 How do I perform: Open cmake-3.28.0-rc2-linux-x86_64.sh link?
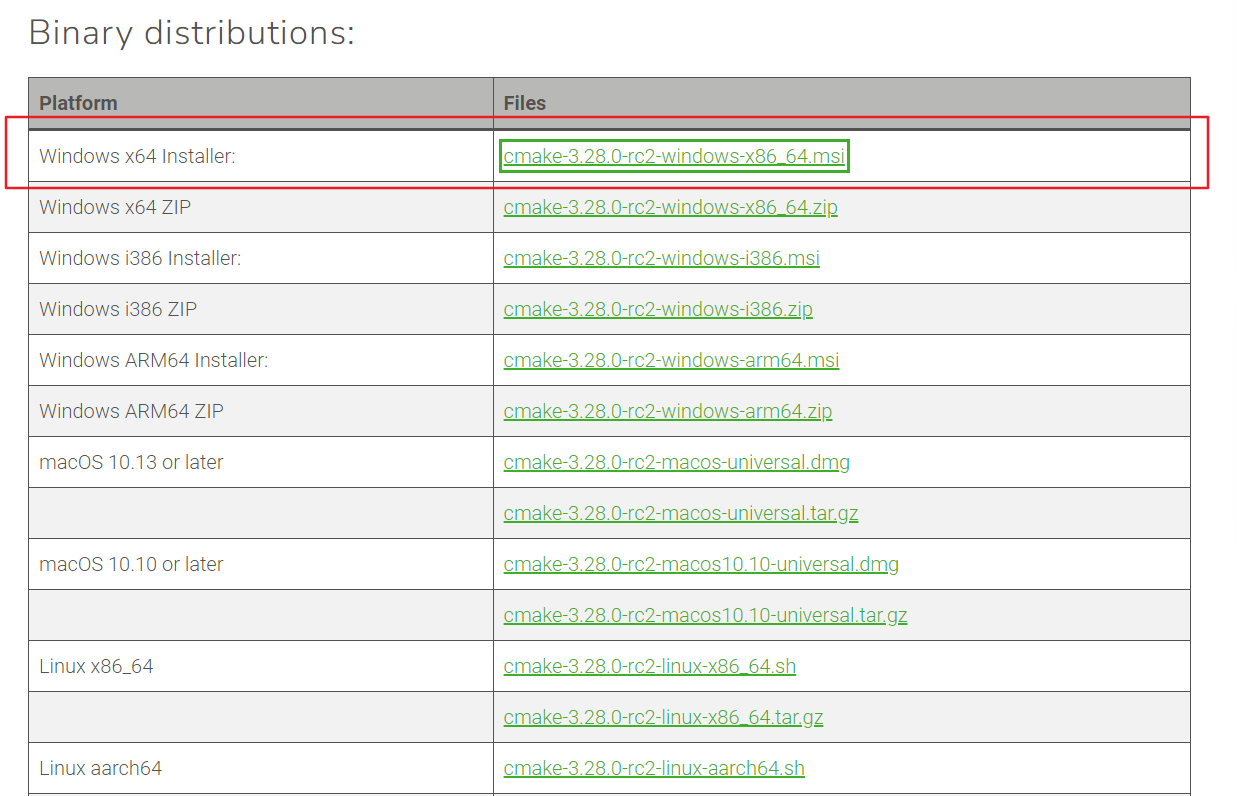[x=650, y=666]
